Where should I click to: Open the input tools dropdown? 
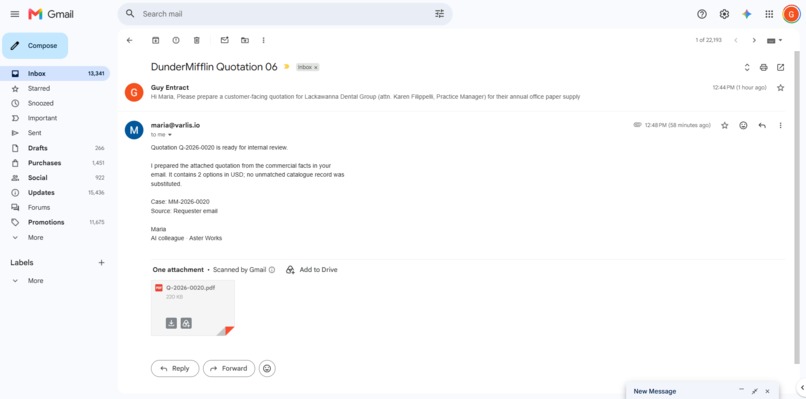tap(775, 40)
